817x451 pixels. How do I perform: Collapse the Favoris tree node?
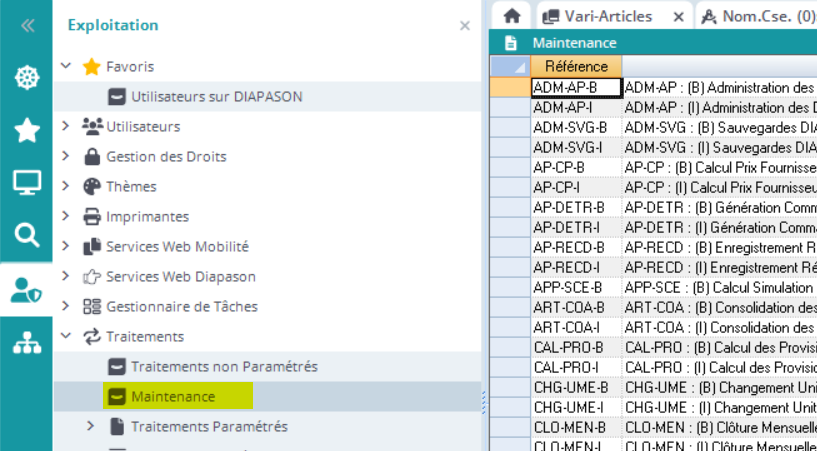tap(66, 66)
